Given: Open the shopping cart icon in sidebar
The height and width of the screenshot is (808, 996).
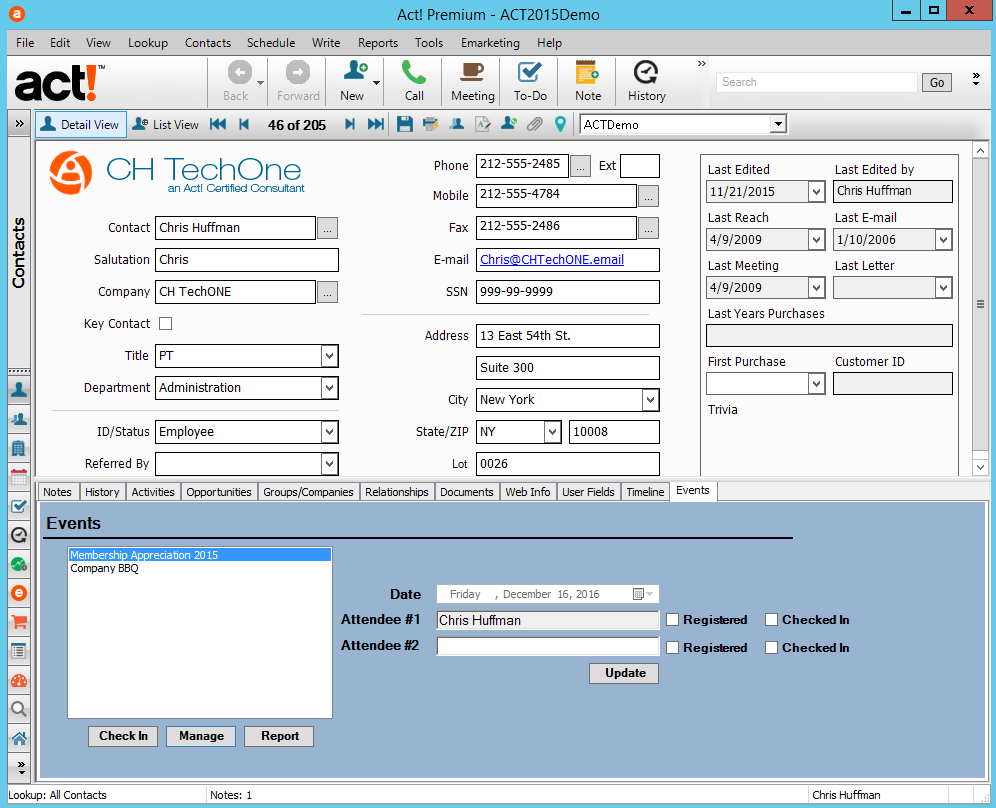Looking at the screenshot, I should 19,623.
